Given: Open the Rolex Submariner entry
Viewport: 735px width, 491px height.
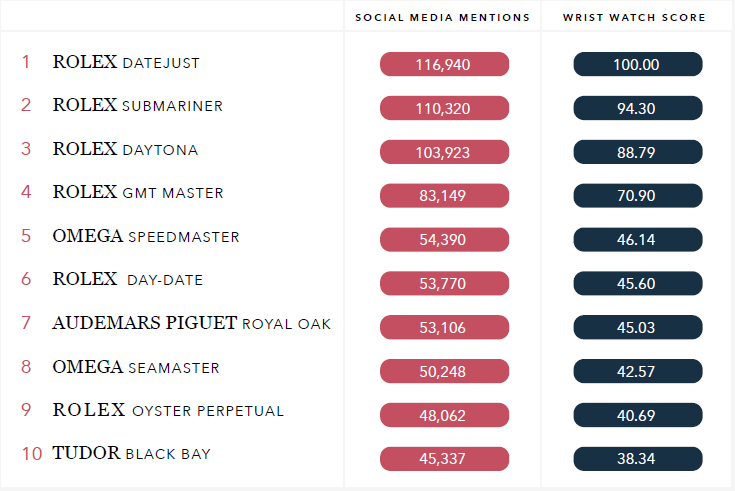Looking at the screenshot, I should pyautogui.click(x=137, y=105).
